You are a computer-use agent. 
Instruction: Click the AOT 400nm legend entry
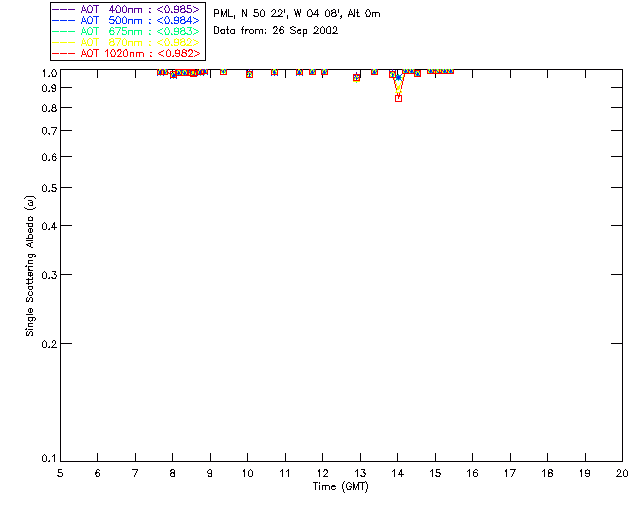126,9
